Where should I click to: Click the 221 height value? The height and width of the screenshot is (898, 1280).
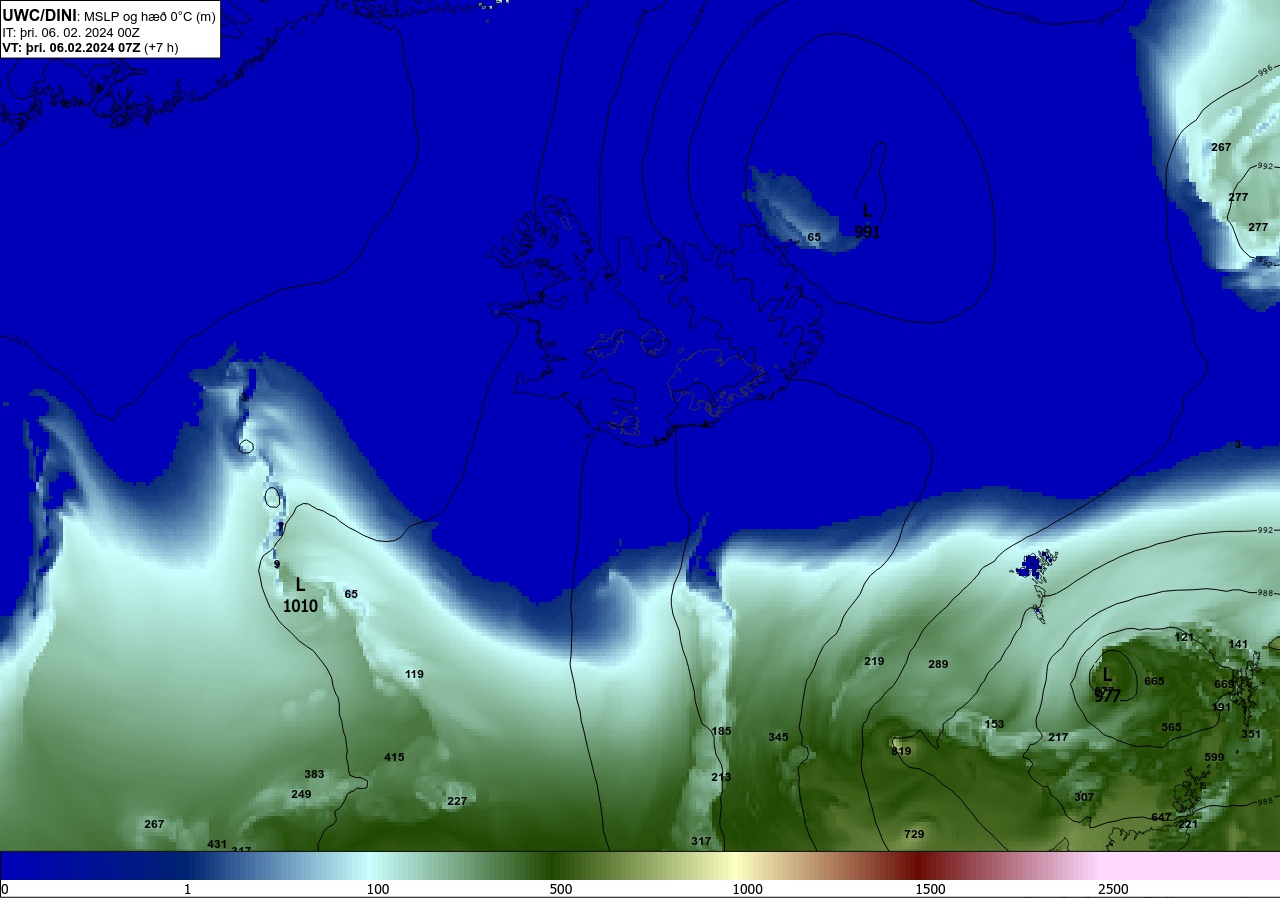(x=1188, y=824)
